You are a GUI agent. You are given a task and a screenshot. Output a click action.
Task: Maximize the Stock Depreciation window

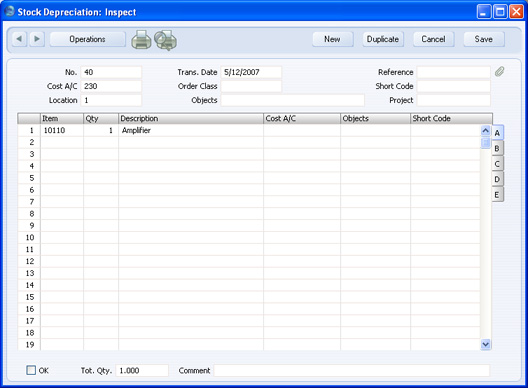(x=500, y=12)
